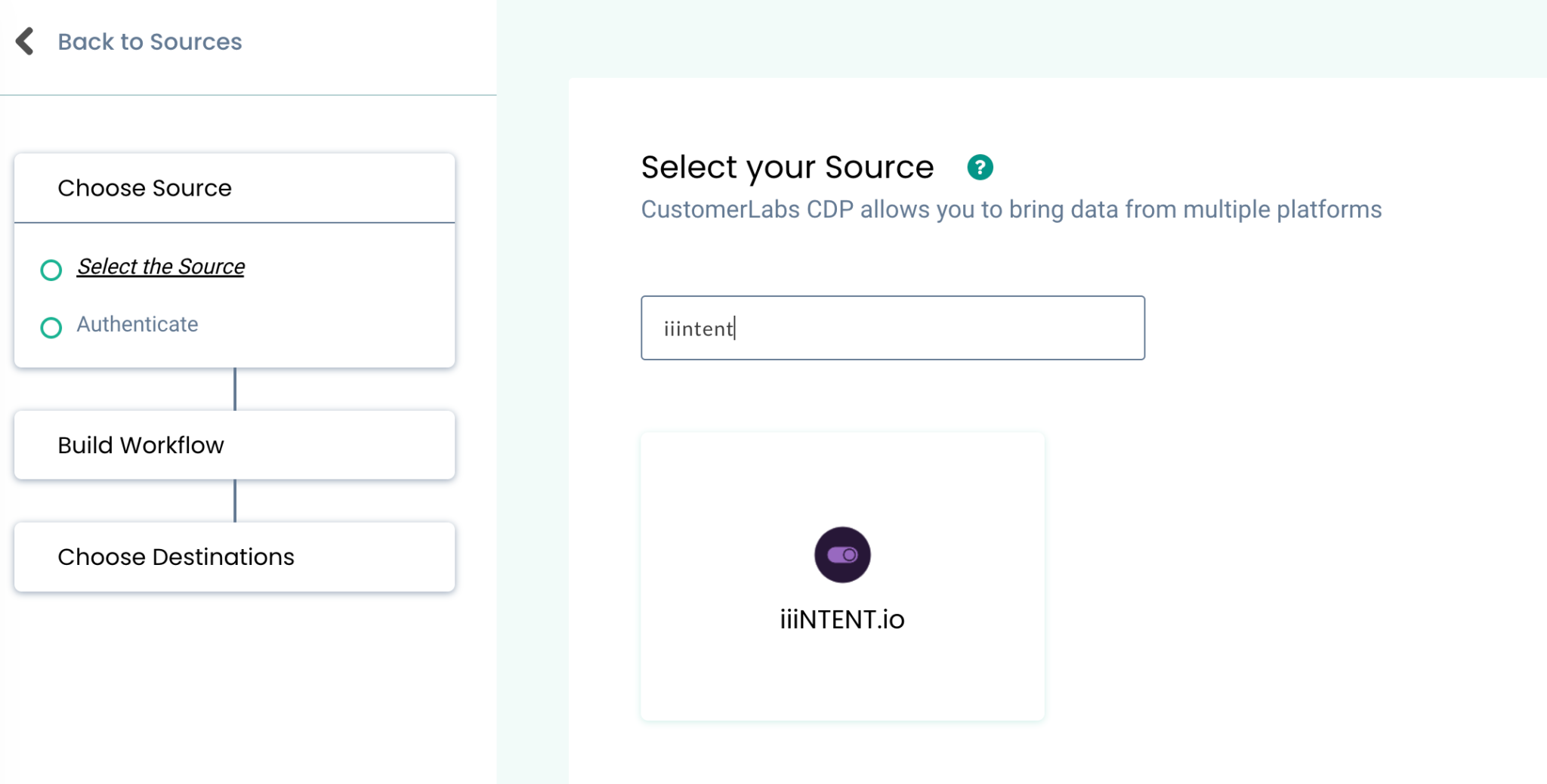The image size is (1547, 784).
Task: Open the Select the Source step
Action: click(161, 267)
